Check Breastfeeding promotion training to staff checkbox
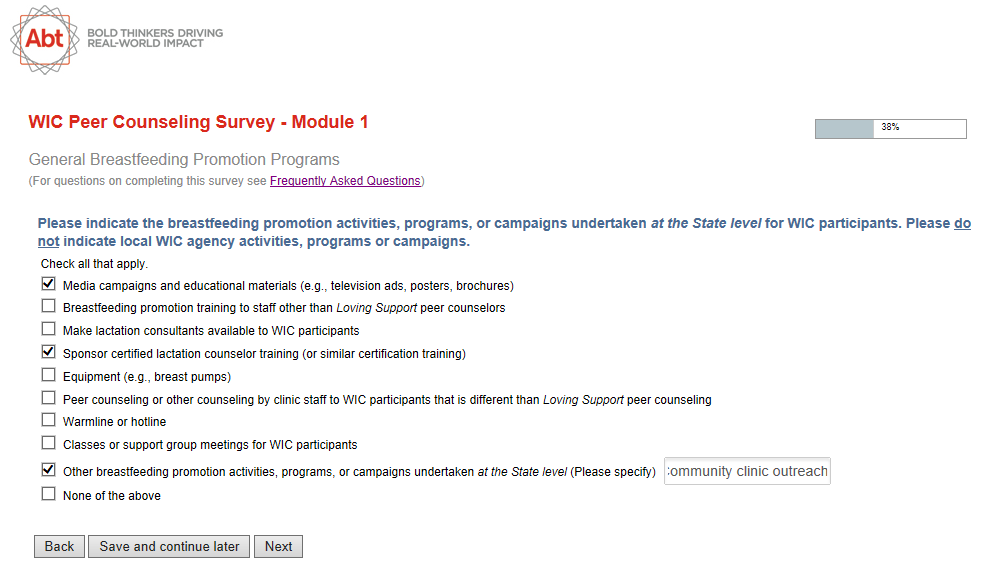 tap(48, 307)
